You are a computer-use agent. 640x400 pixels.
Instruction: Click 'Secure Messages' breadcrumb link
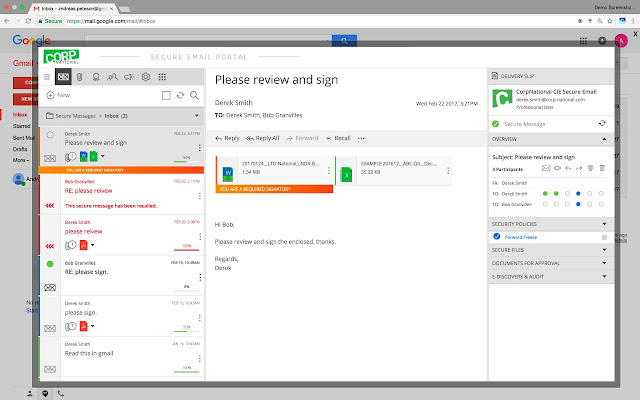click(x=75, y=116)
